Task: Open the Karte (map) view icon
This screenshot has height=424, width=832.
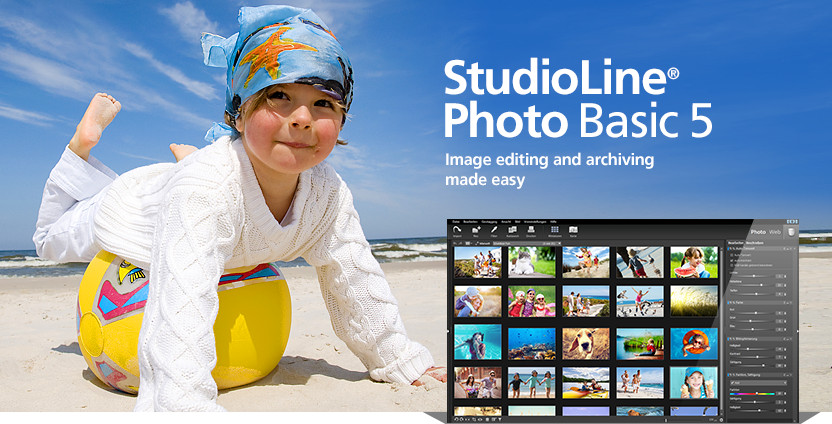Action: pyautogui.click(x=573, y=230)
